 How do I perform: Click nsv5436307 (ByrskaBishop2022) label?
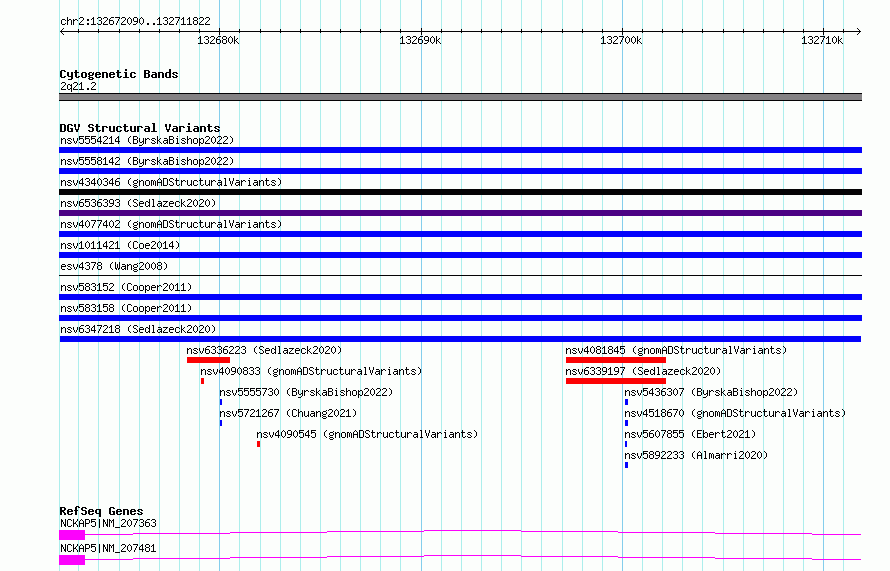click(x=711, y=392)
